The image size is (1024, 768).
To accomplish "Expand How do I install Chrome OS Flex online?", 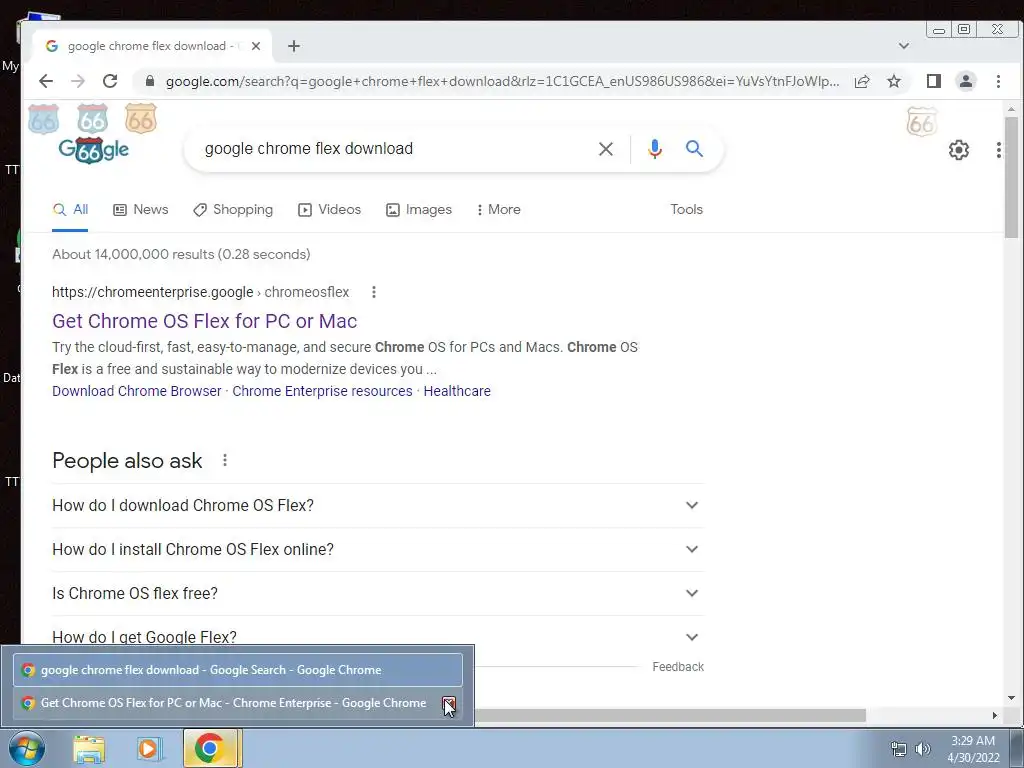I will 377,549.
